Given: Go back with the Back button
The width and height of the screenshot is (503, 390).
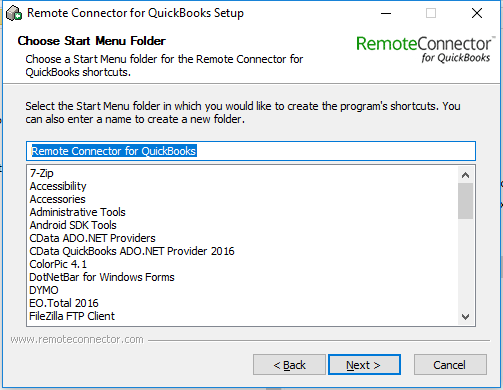Looking at the screenshot, I should (x=289, y=365).
